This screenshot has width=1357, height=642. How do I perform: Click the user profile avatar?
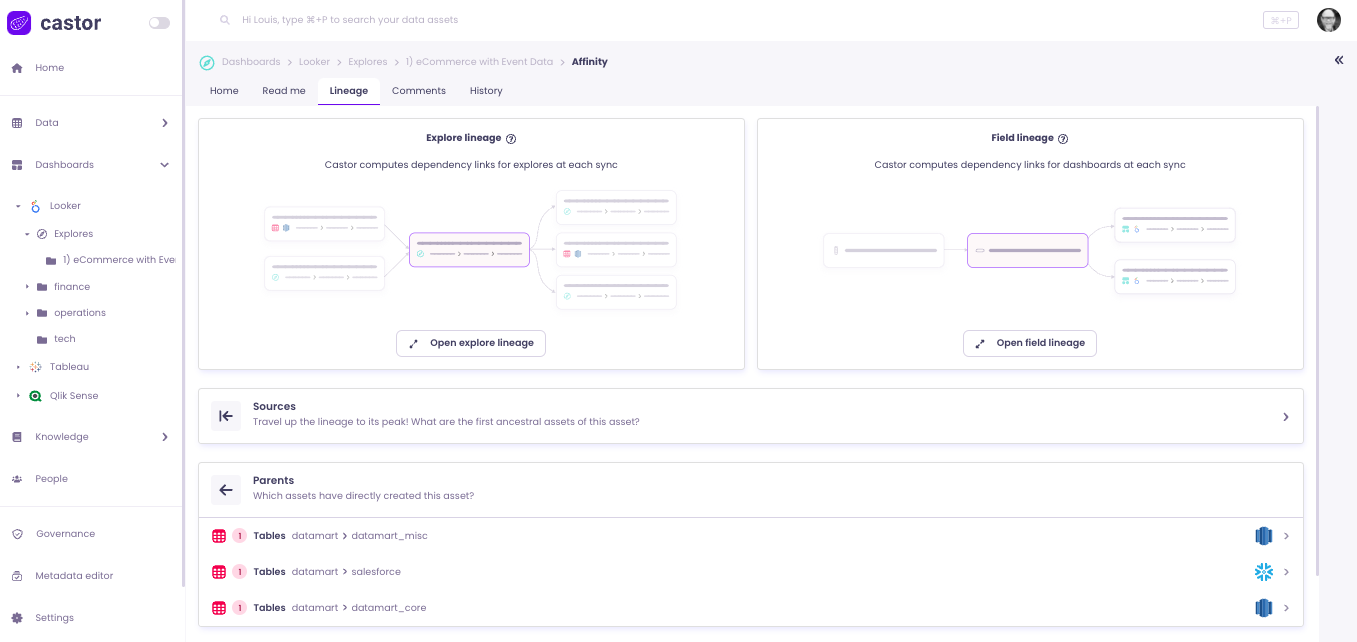tap(1328, 20)
